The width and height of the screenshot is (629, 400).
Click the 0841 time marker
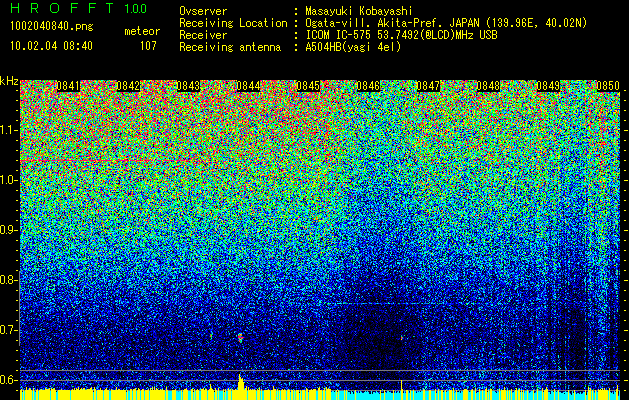(x=68, y=86)
